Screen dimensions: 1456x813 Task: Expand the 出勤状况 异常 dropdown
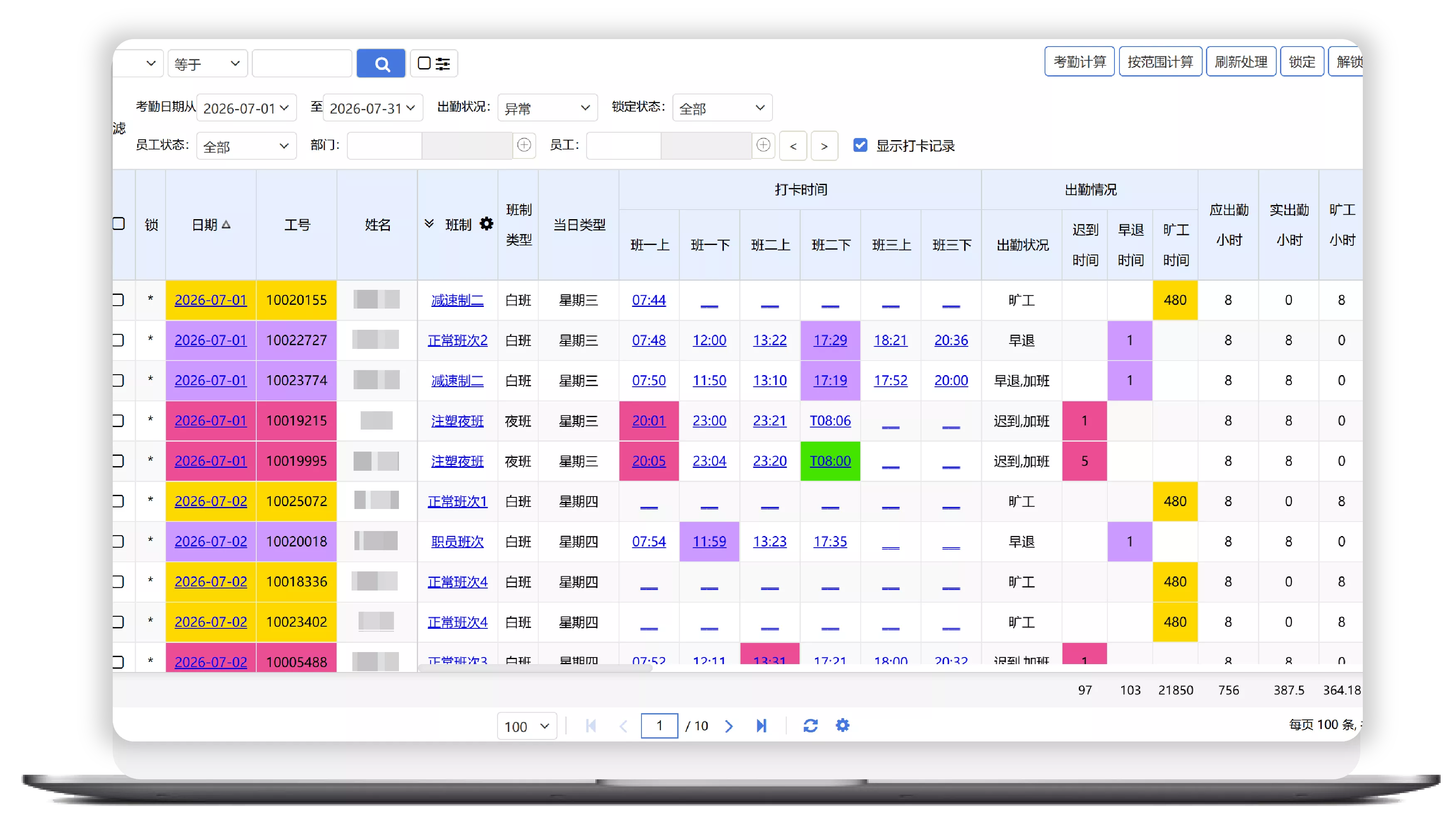pos(547,108)
